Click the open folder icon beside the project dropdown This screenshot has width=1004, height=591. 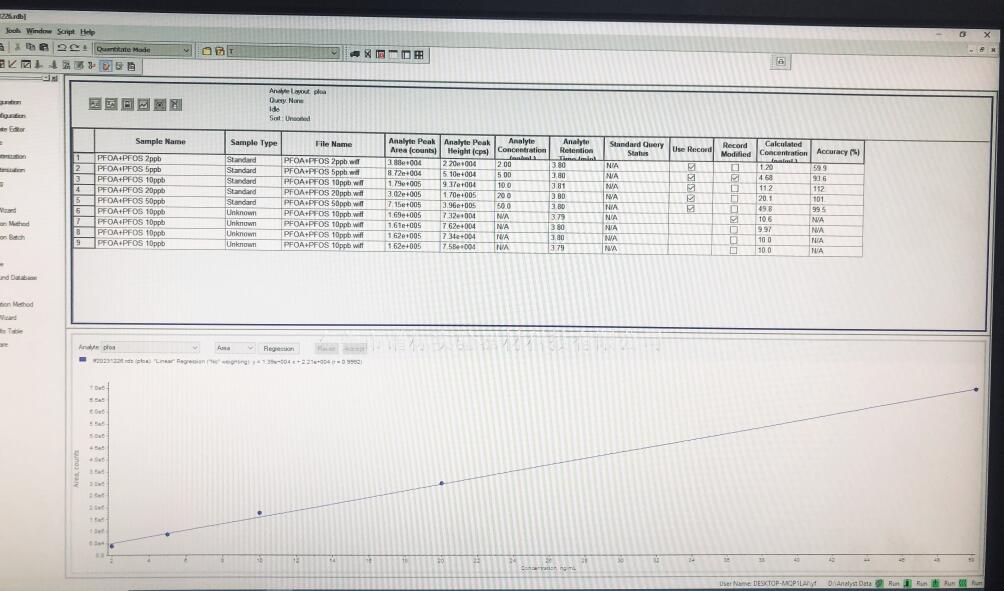207,51
